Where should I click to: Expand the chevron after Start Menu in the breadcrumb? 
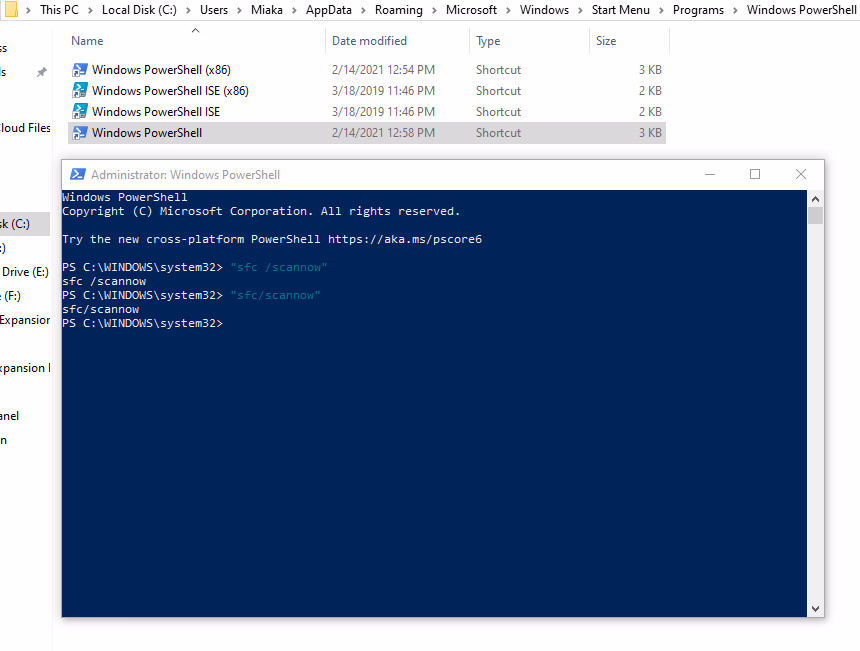[661, 10]
